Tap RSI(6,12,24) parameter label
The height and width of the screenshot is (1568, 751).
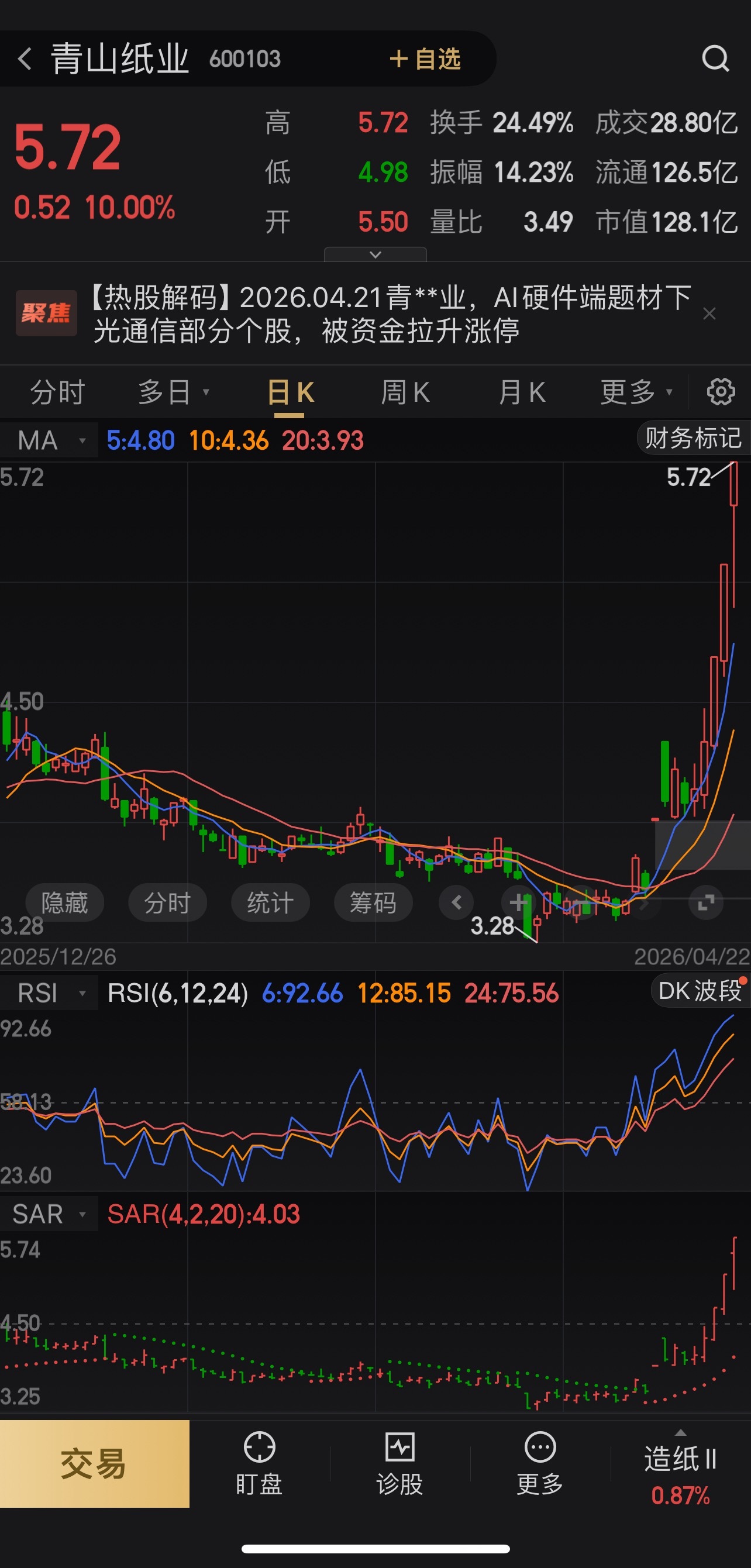coord(178,994)
